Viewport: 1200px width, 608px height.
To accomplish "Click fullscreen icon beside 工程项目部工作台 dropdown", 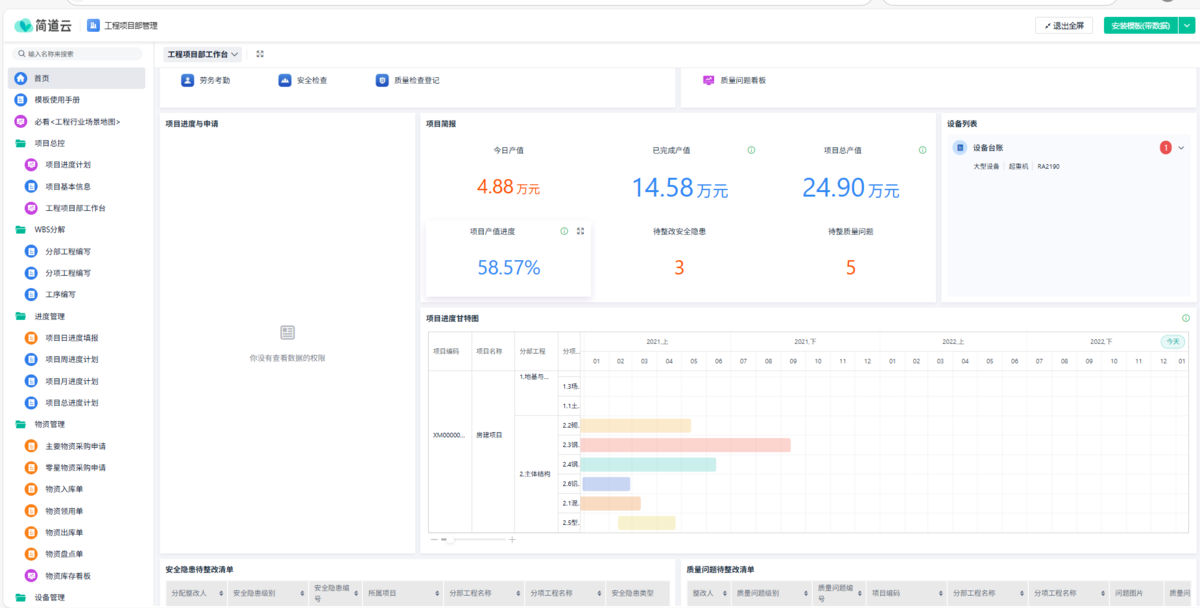I will tap(260, 54).
